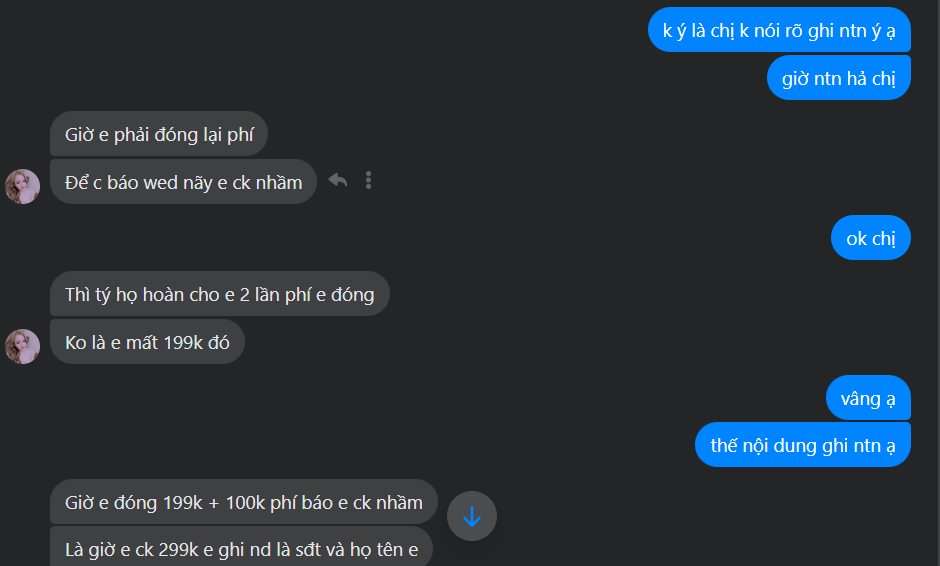Click the sent bubble 'k ý là chị k nói rõ ghi ntn ý ạ'
Screen dimensions: 940x566
pyautogui.click(x=779, y=30)
